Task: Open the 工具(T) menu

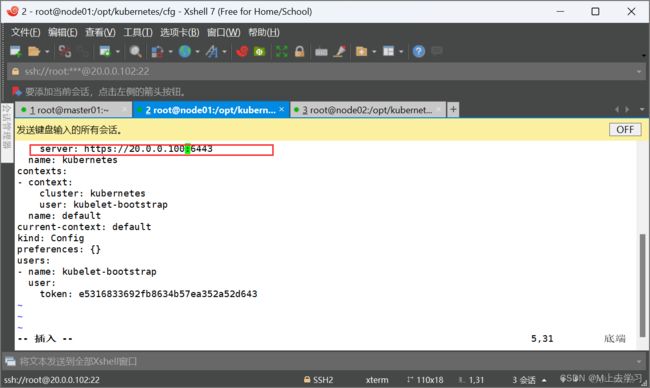Action: pos(138,32)
